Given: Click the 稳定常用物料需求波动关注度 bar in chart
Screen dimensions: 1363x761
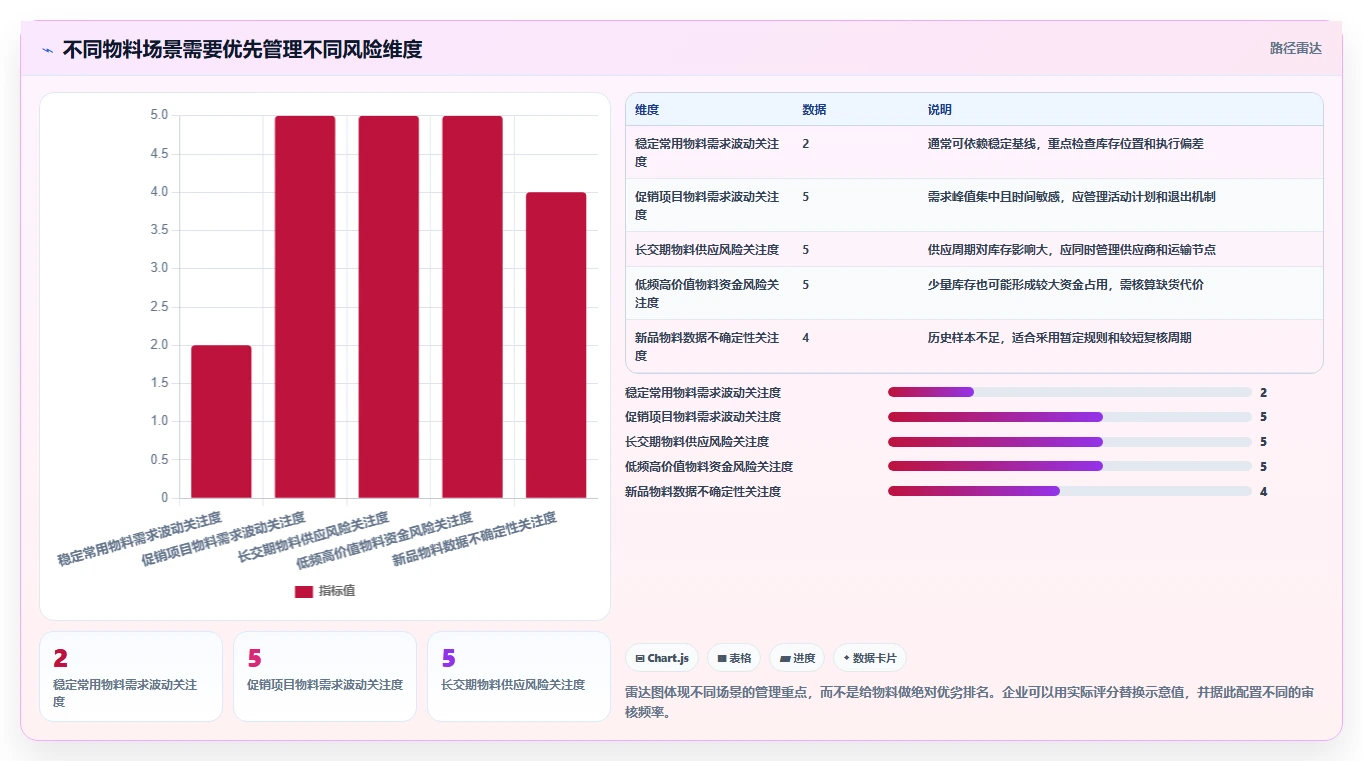Looking at the screenshot, I should pyautogui.click(x=221, y=421).
